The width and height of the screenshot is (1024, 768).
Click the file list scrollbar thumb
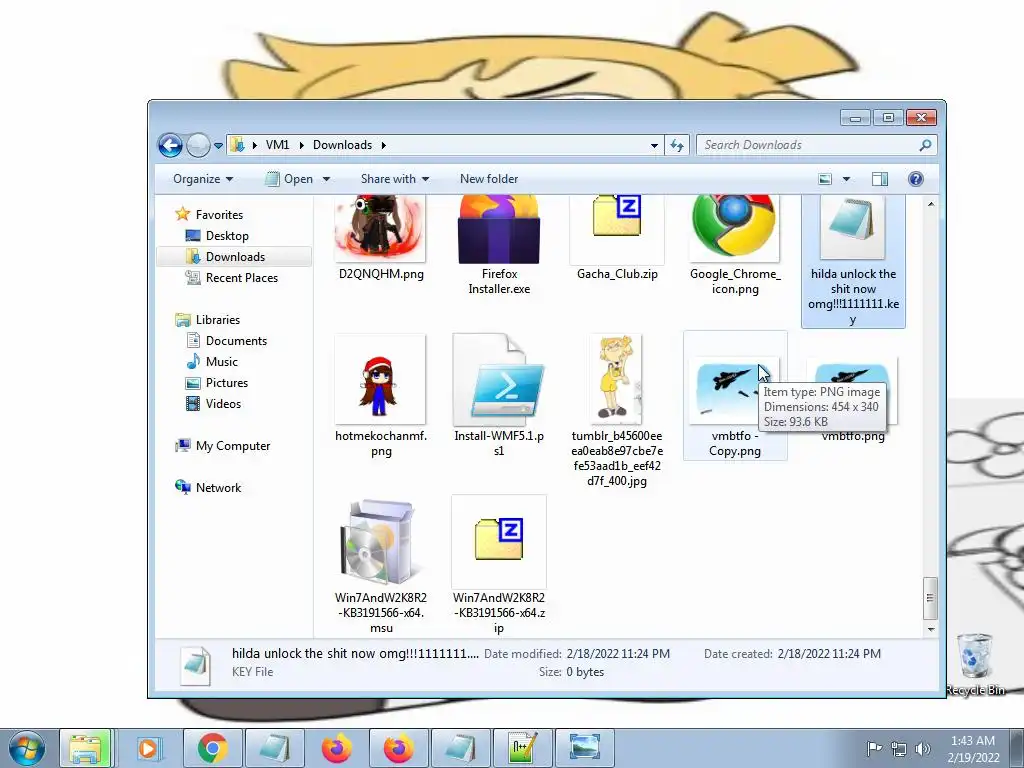click(x=931, y=598)
